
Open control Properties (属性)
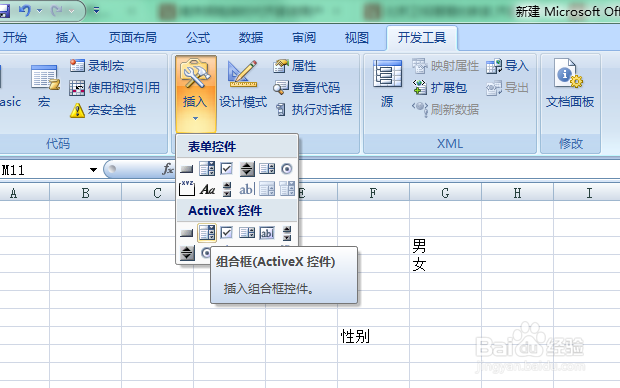tap(295, 66)
